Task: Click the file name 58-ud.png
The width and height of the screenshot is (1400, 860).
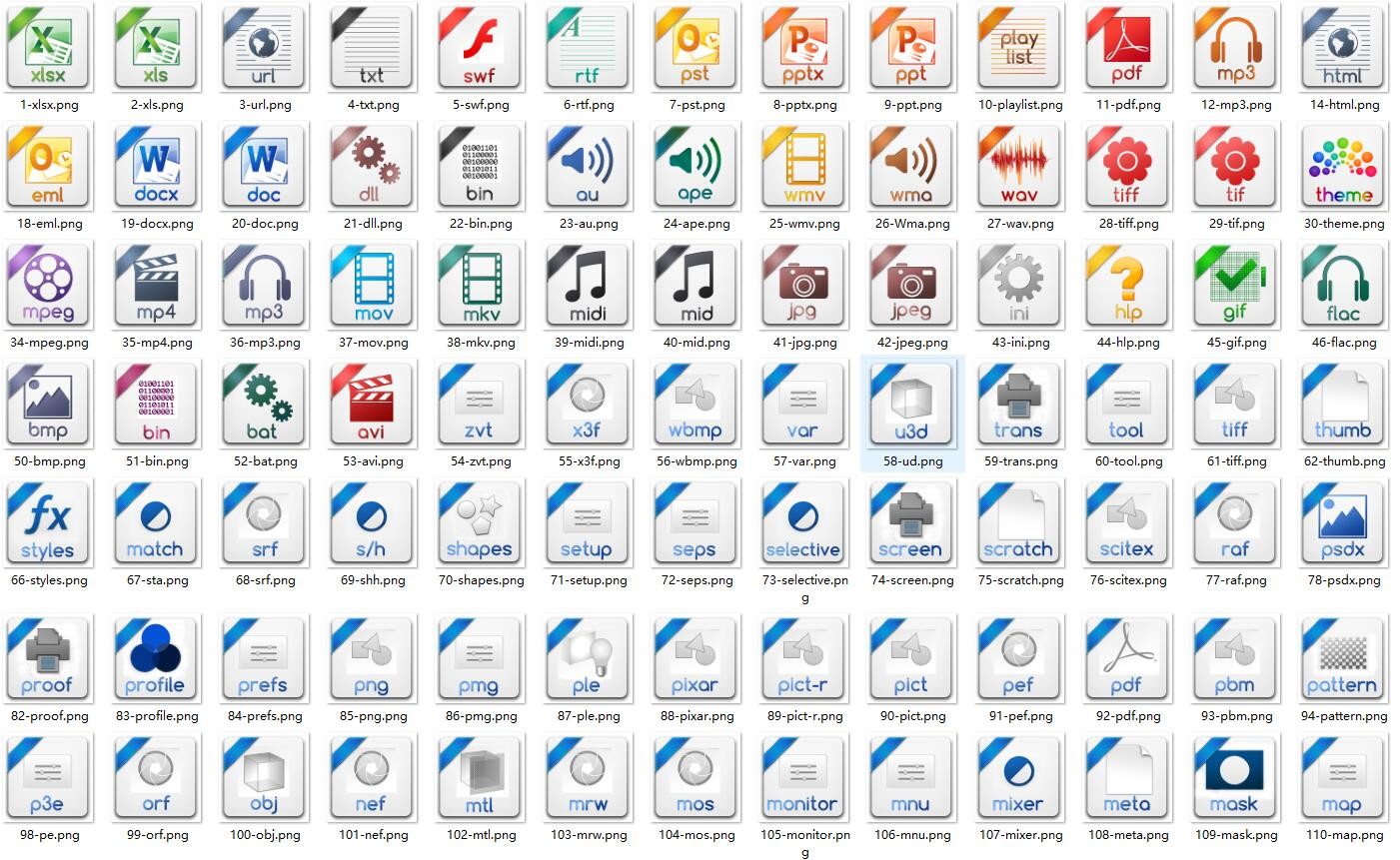Action: click(912, 461)
